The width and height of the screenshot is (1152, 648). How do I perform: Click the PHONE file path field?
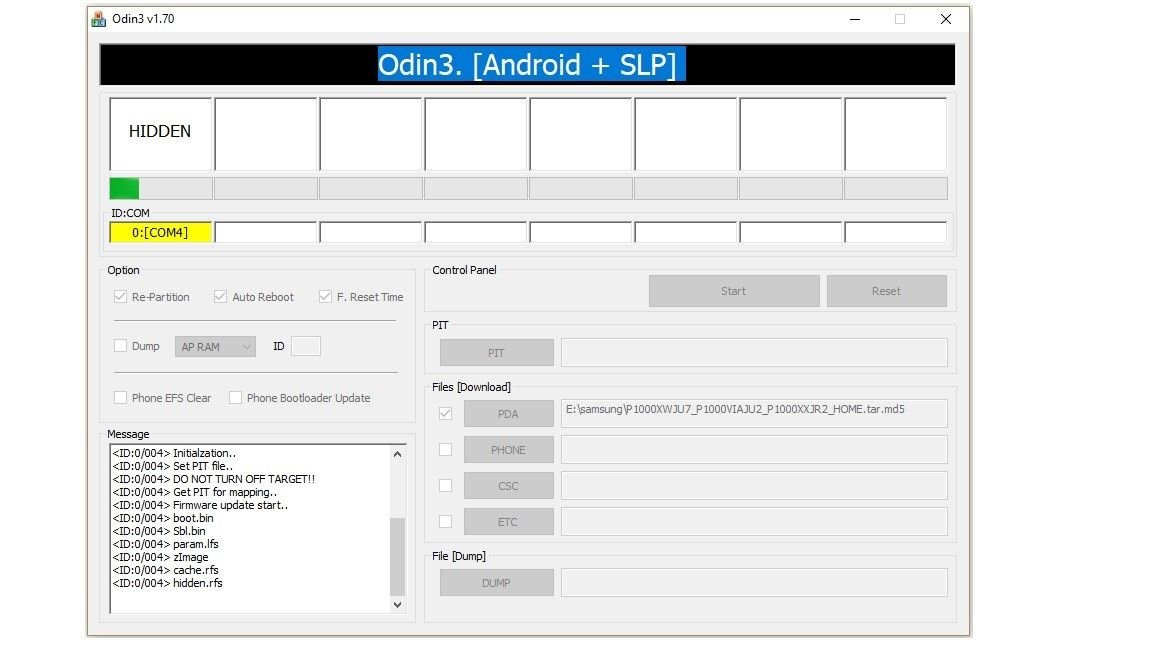point(754,450)
